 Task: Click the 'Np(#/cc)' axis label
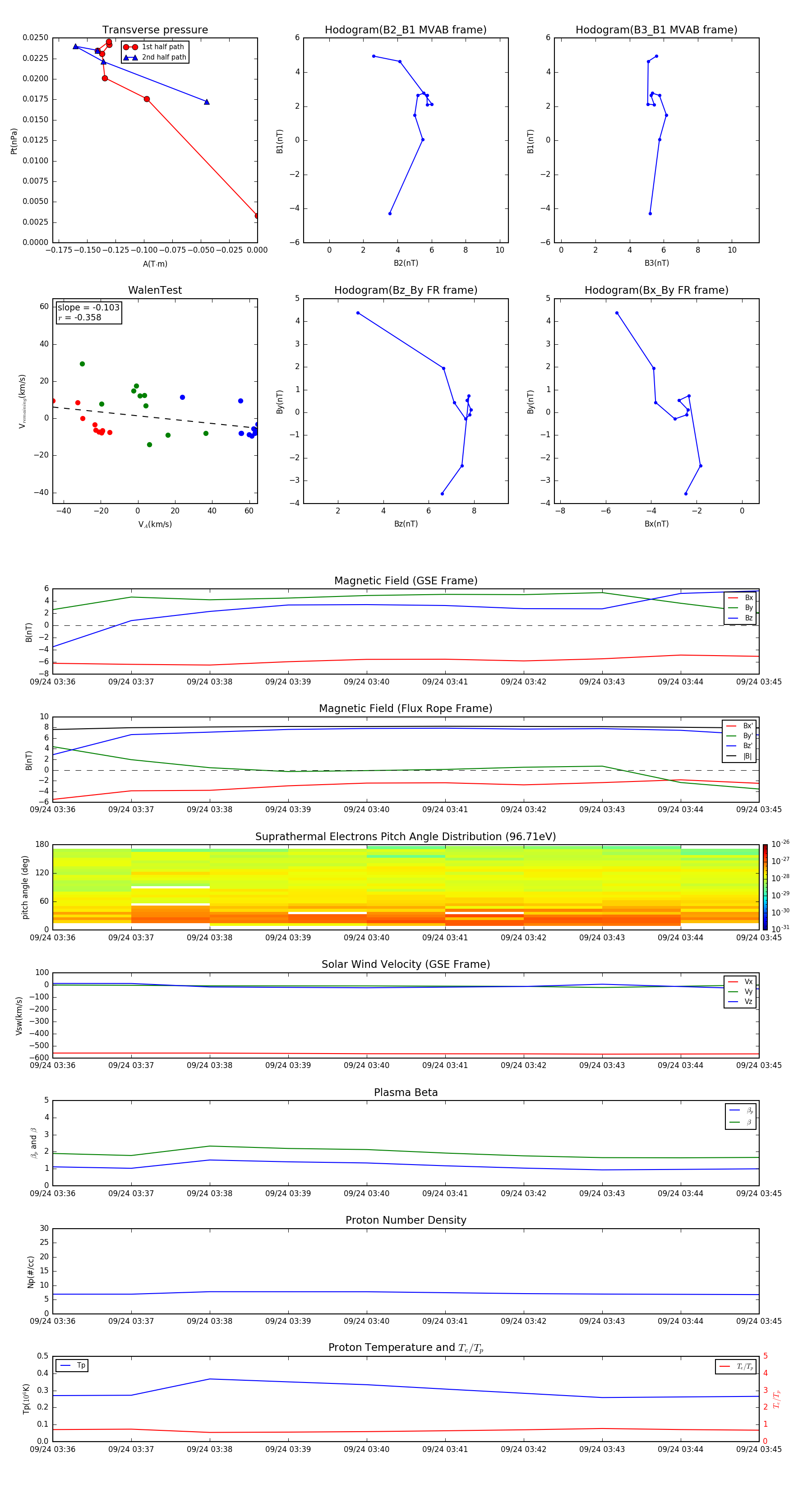(x=31, y=1271)
